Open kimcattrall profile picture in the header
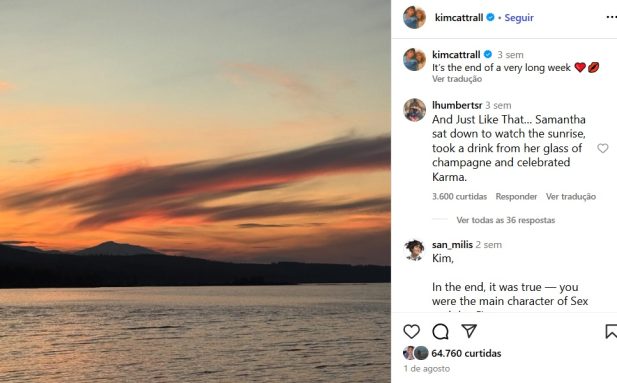617x383 pixels. 414,17
